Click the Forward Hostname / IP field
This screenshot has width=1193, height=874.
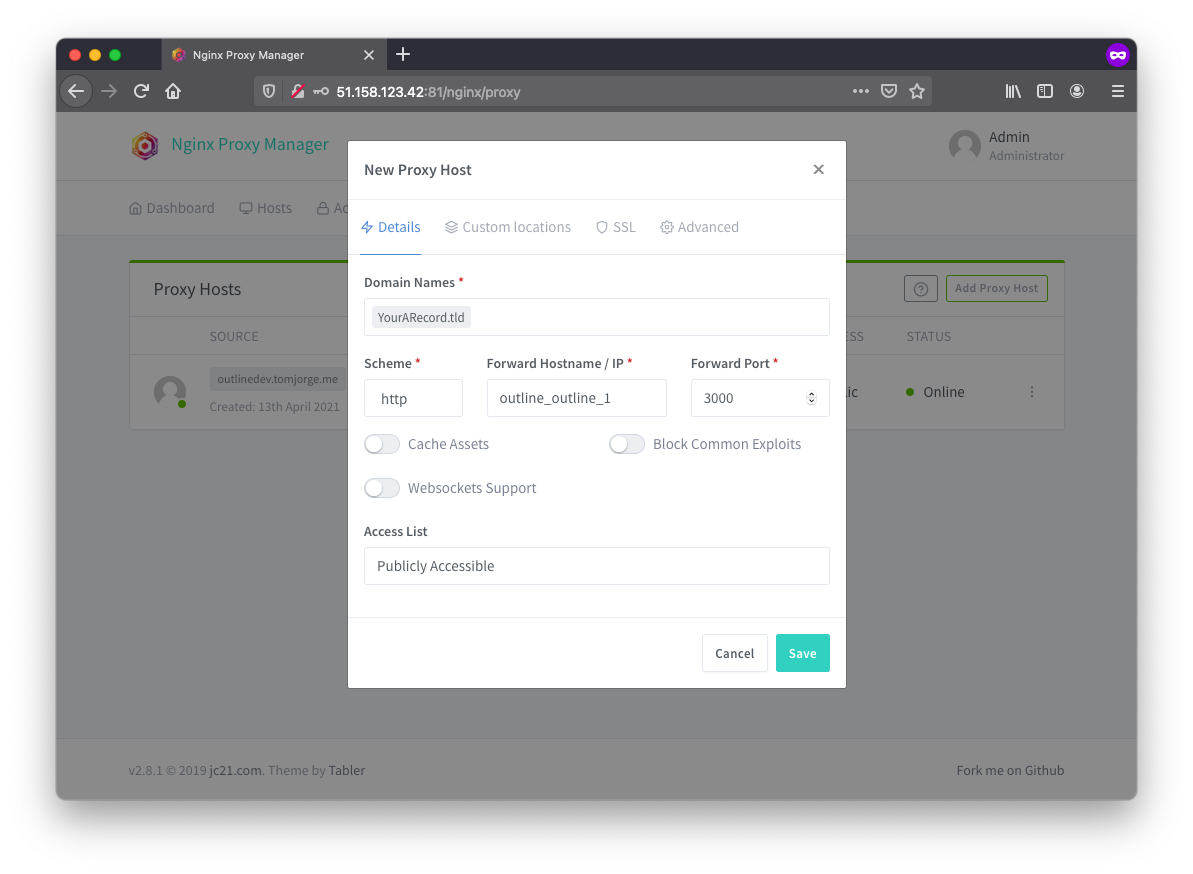[577, 398]
